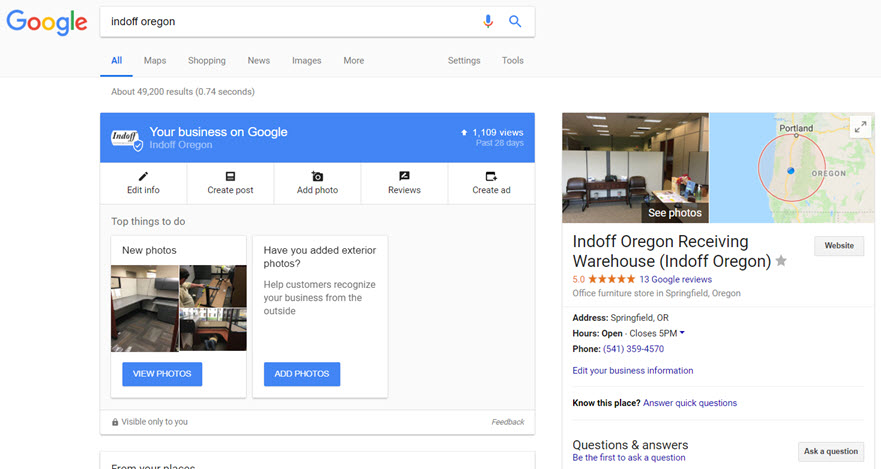Open the See photos office thumbnail
This screenshot has height=469, width=881.
click(x=635, y=167)
